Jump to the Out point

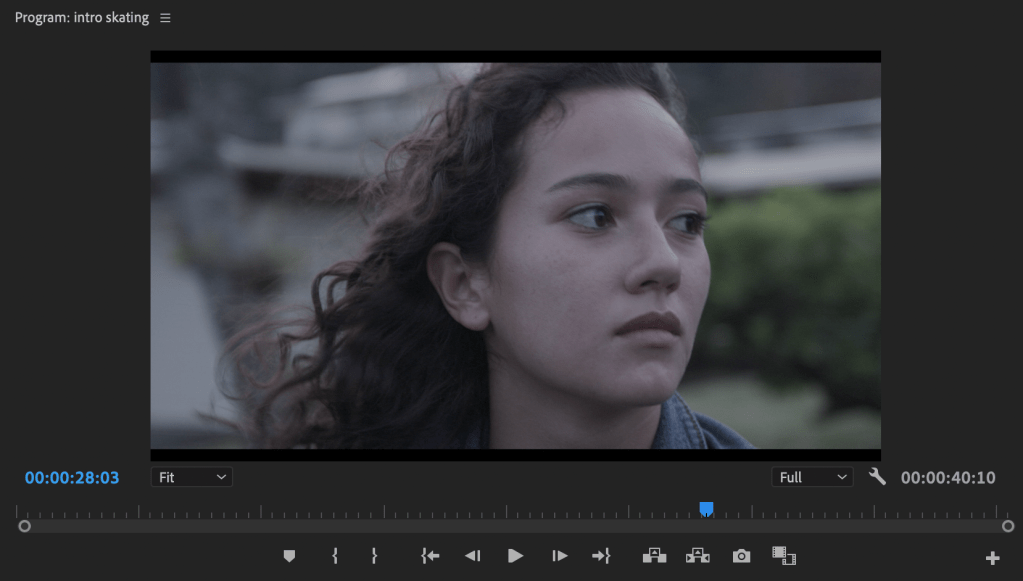tap(601, 556)
